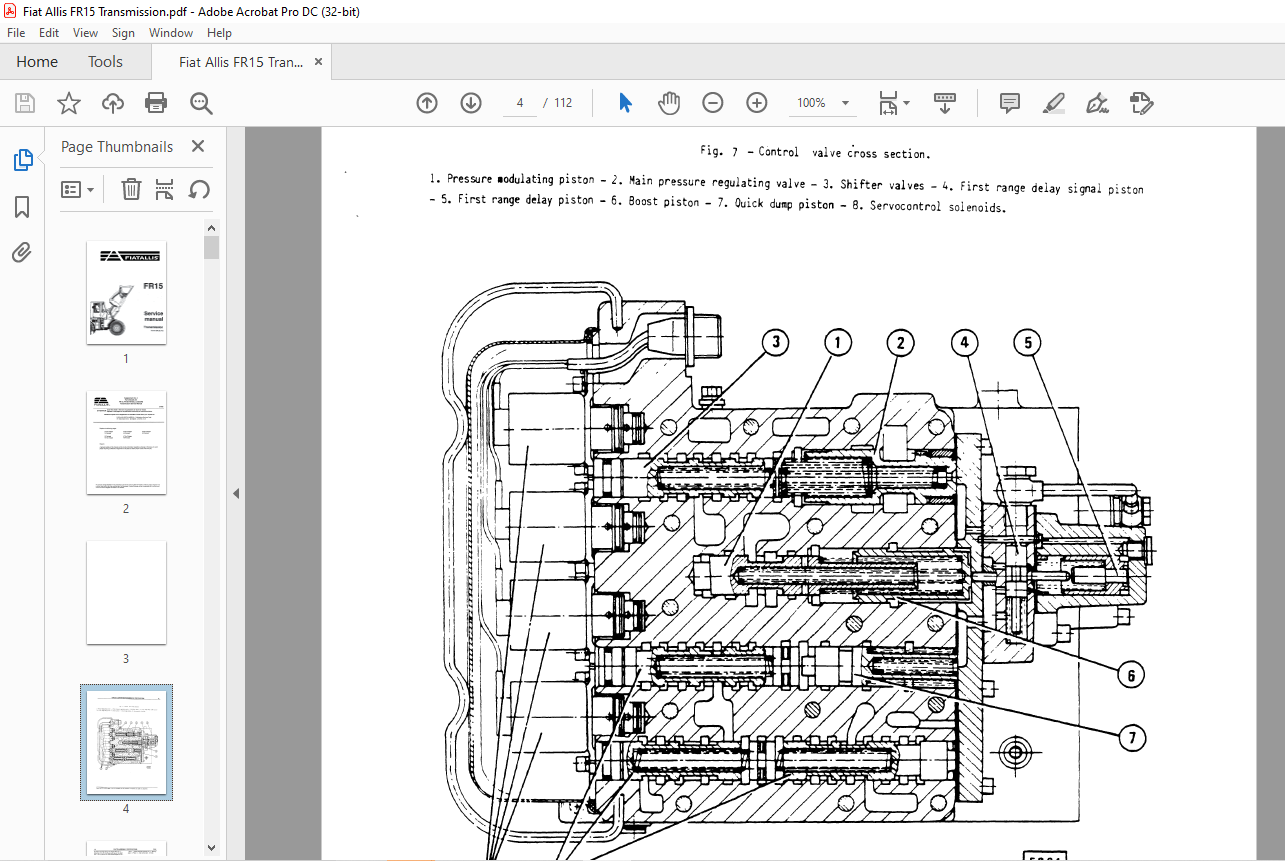Viewport: 1285px width, 861px height.
Task: Open the Edit menu
Action: pyautogui.click(x=49, y=33)
